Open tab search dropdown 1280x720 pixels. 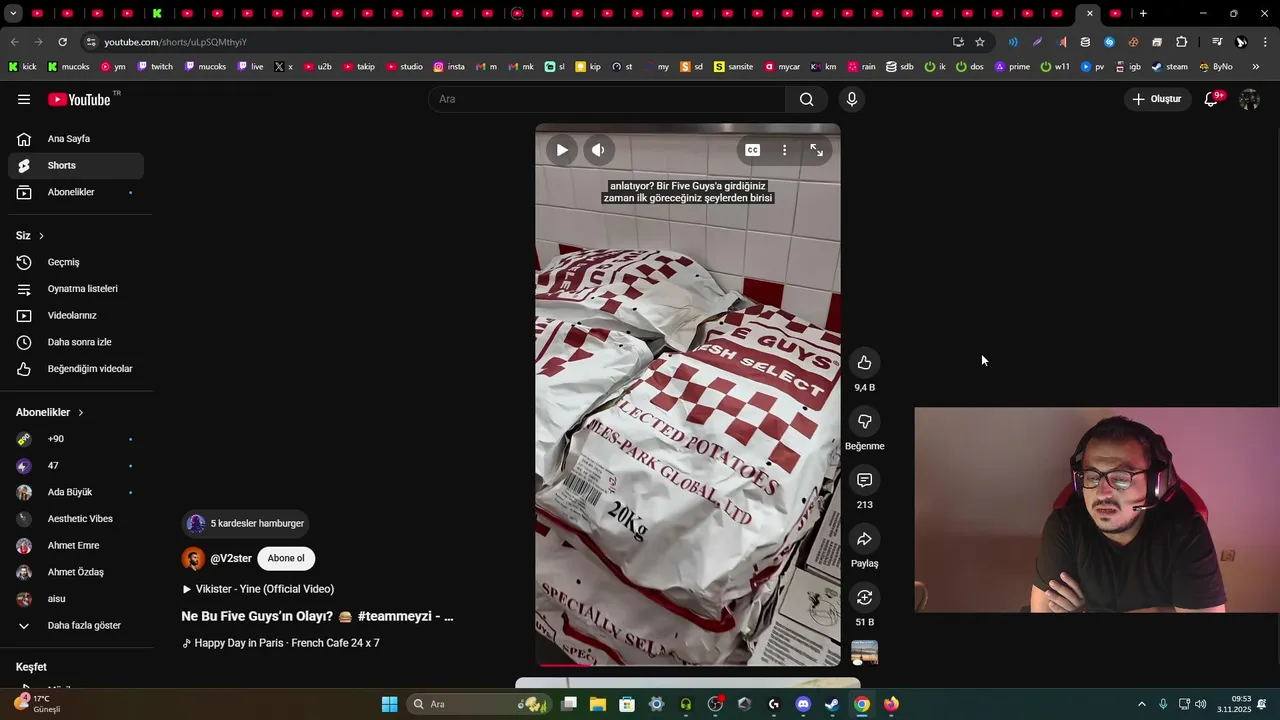click(14, 14)
